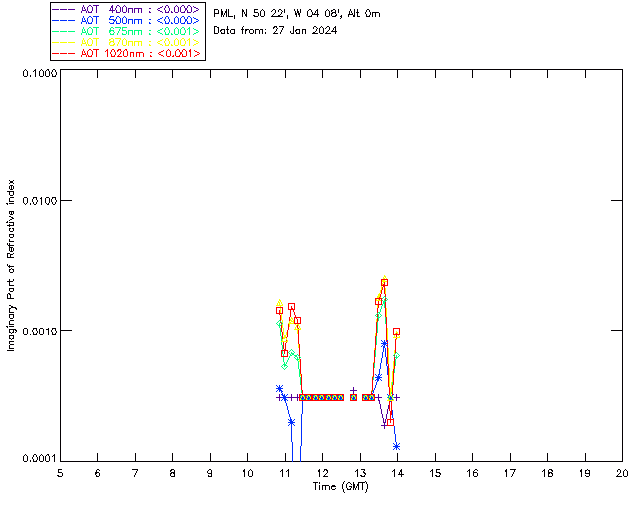Click the isolated purple plus marker above the flat line
Viewport: 640px width, 512px height.
(x=353, y=391)
